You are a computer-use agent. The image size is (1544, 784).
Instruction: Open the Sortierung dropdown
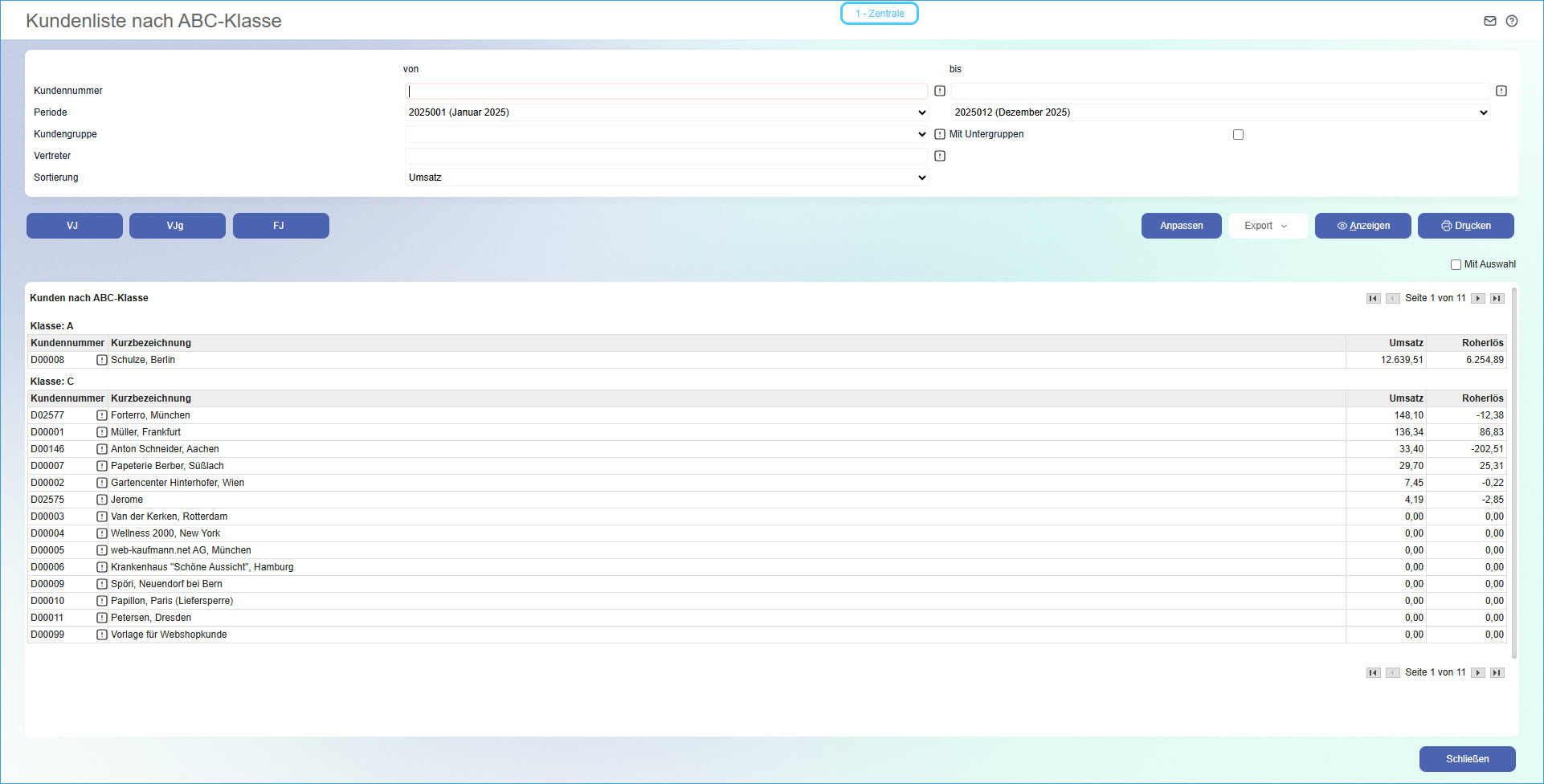[666, 178]
